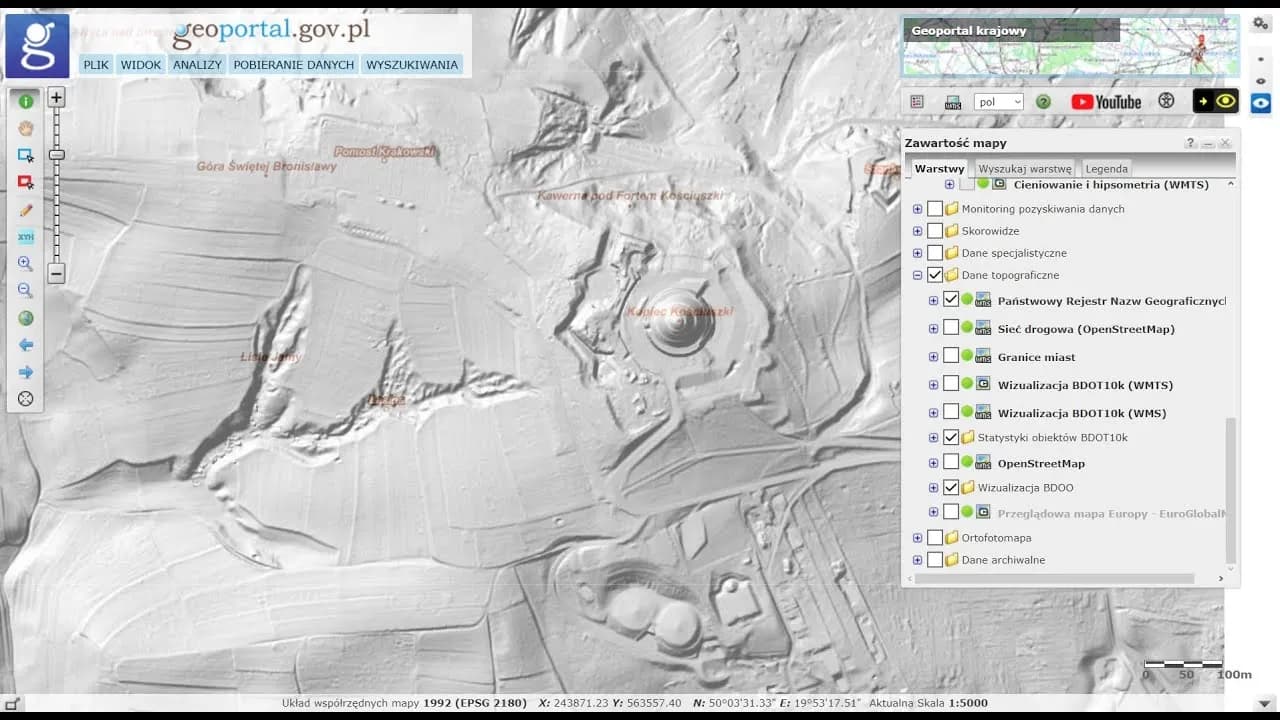Go to previous map view arrow
Screen dimensions: 1280x720
click(x=26, y=345)
